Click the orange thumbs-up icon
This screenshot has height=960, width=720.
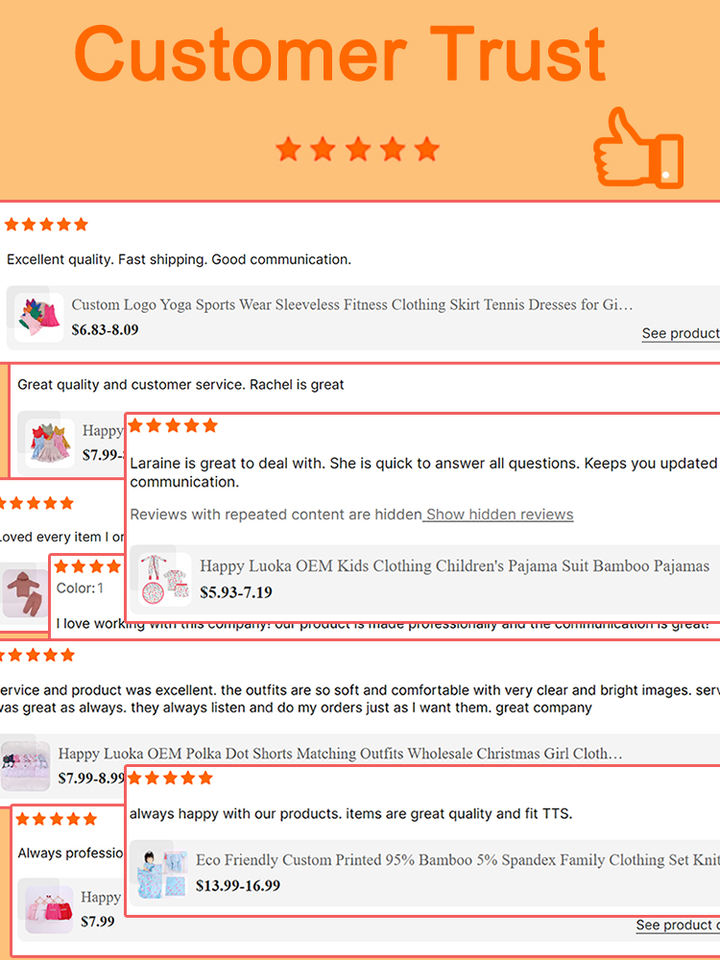638,148
